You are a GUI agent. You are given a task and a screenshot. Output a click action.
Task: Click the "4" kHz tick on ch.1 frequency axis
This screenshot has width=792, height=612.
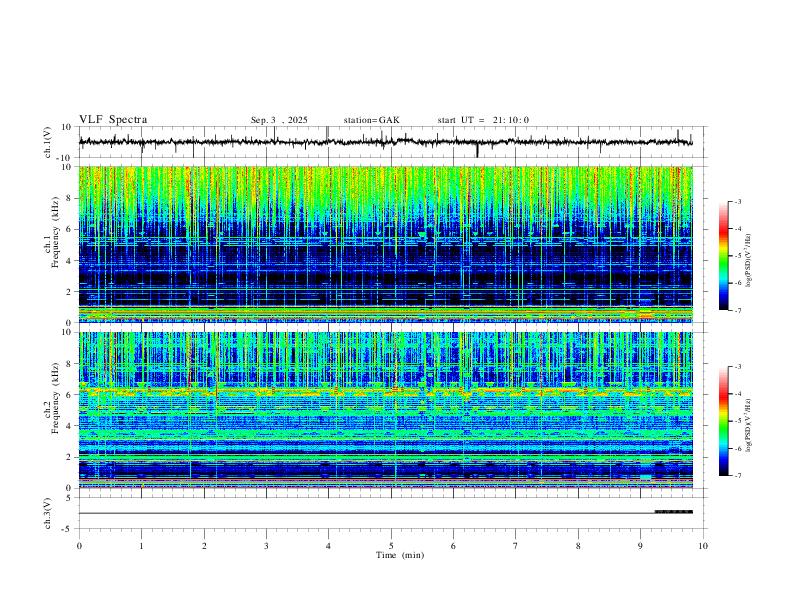70,261
